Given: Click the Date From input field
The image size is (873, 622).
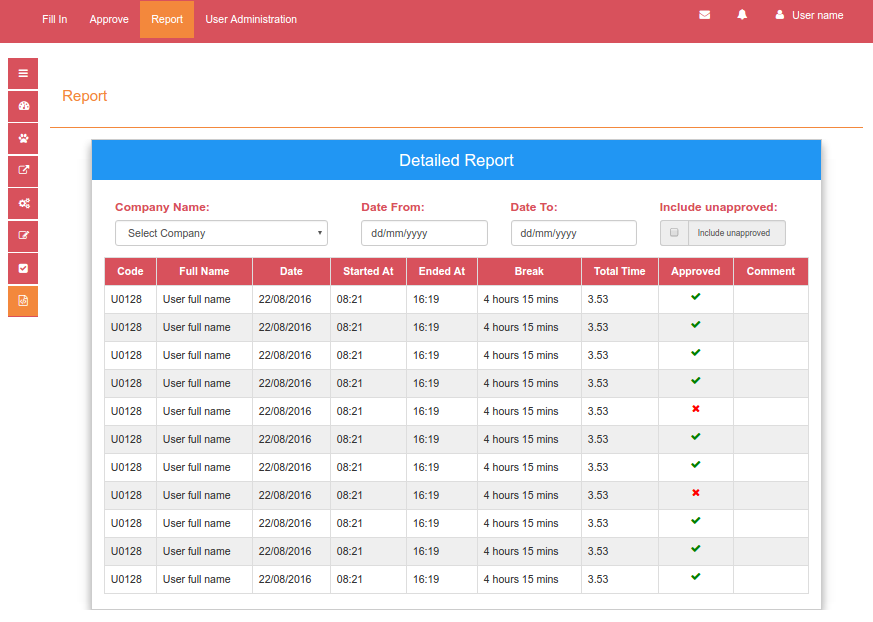Looking at the screenshot, I should pos(424,233).
